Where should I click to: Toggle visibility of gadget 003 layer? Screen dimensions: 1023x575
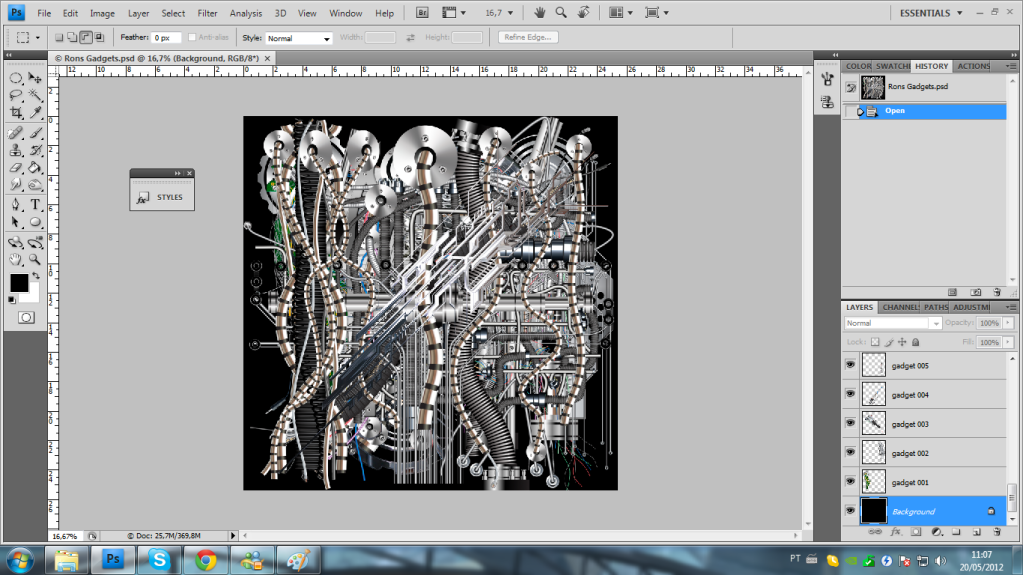point(850,424)
